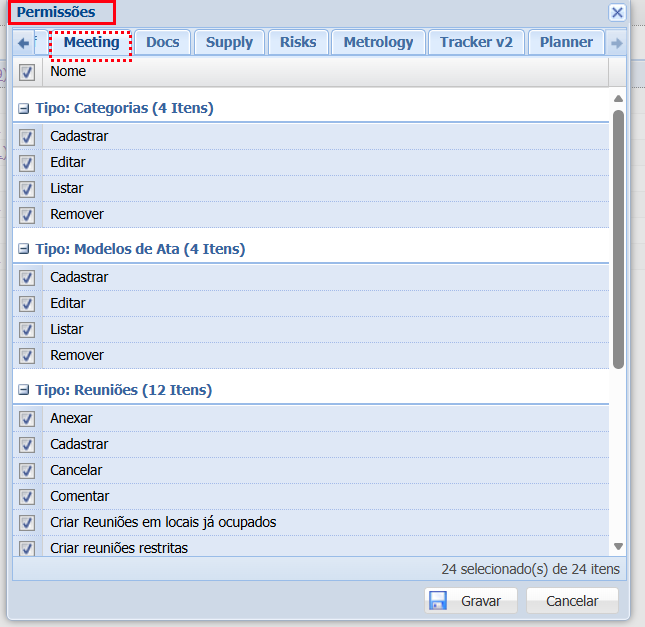Select the Tracker v2 tab
This screenshot has width=645, height=627.
click(476, 42)
